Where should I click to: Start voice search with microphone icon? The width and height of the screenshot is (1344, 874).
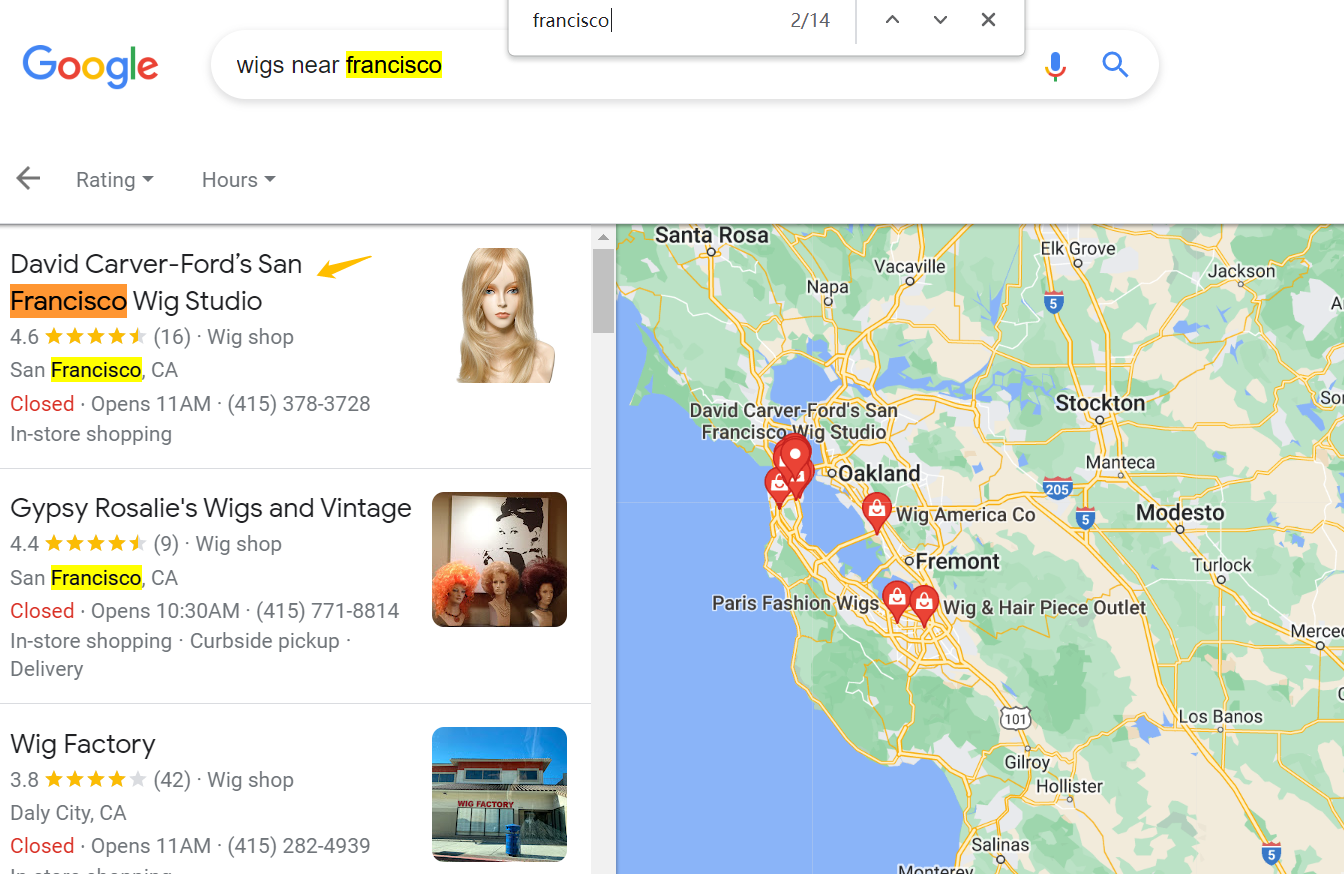[1055, 66]
